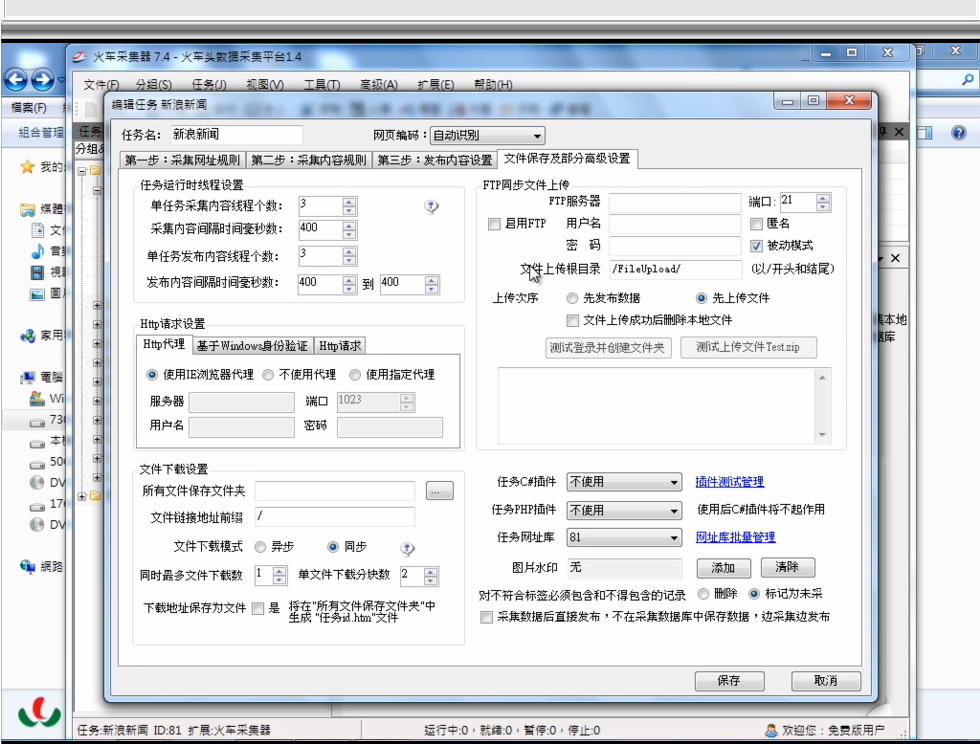
Task: Click the Explorer help question mark icon
Action: click(x=958, y=133)
